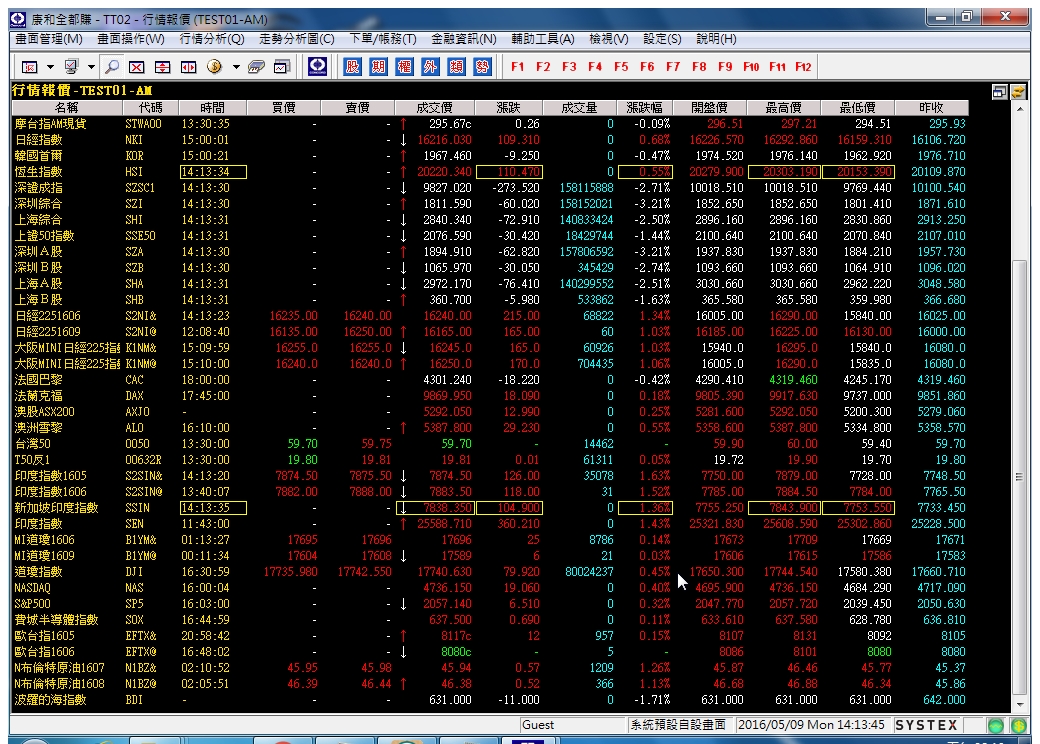Screen dimensions: 1040x744
Task: Open the 設定(S) menu
Action: pyautogui.click(x=663, y=39)
